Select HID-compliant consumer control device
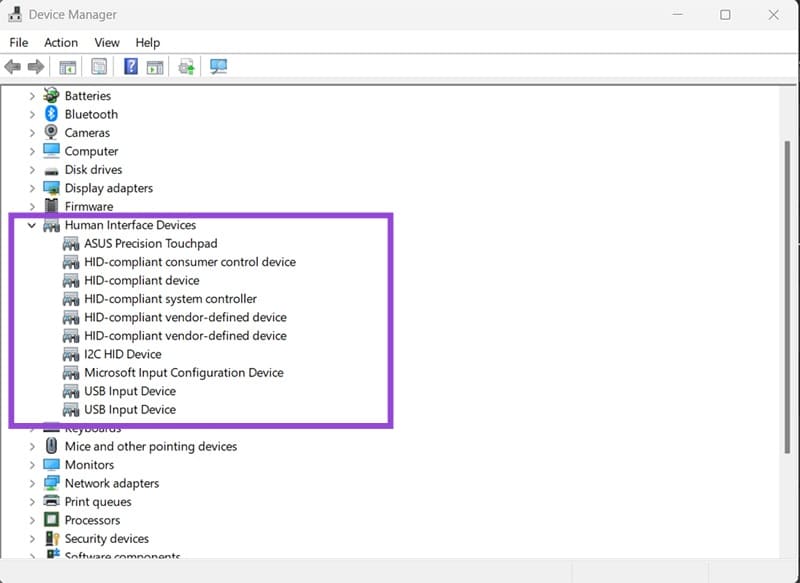The width and height of the screenshot is (800, 583). point(190,262)
